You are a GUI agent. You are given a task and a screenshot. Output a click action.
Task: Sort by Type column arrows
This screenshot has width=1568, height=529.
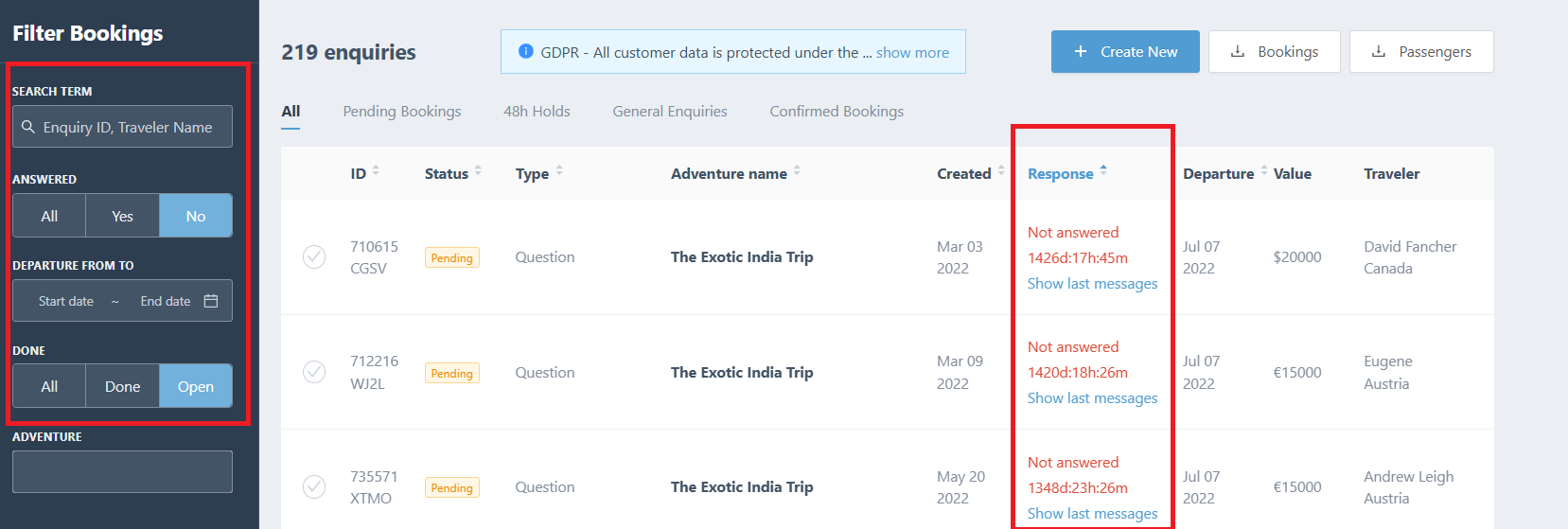559,171
